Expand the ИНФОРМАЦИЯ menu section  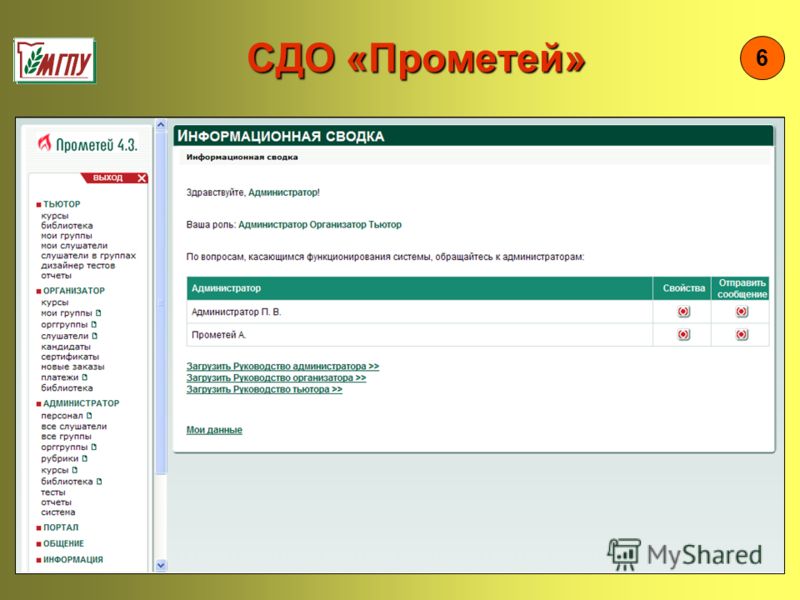[x=69, y=560]
